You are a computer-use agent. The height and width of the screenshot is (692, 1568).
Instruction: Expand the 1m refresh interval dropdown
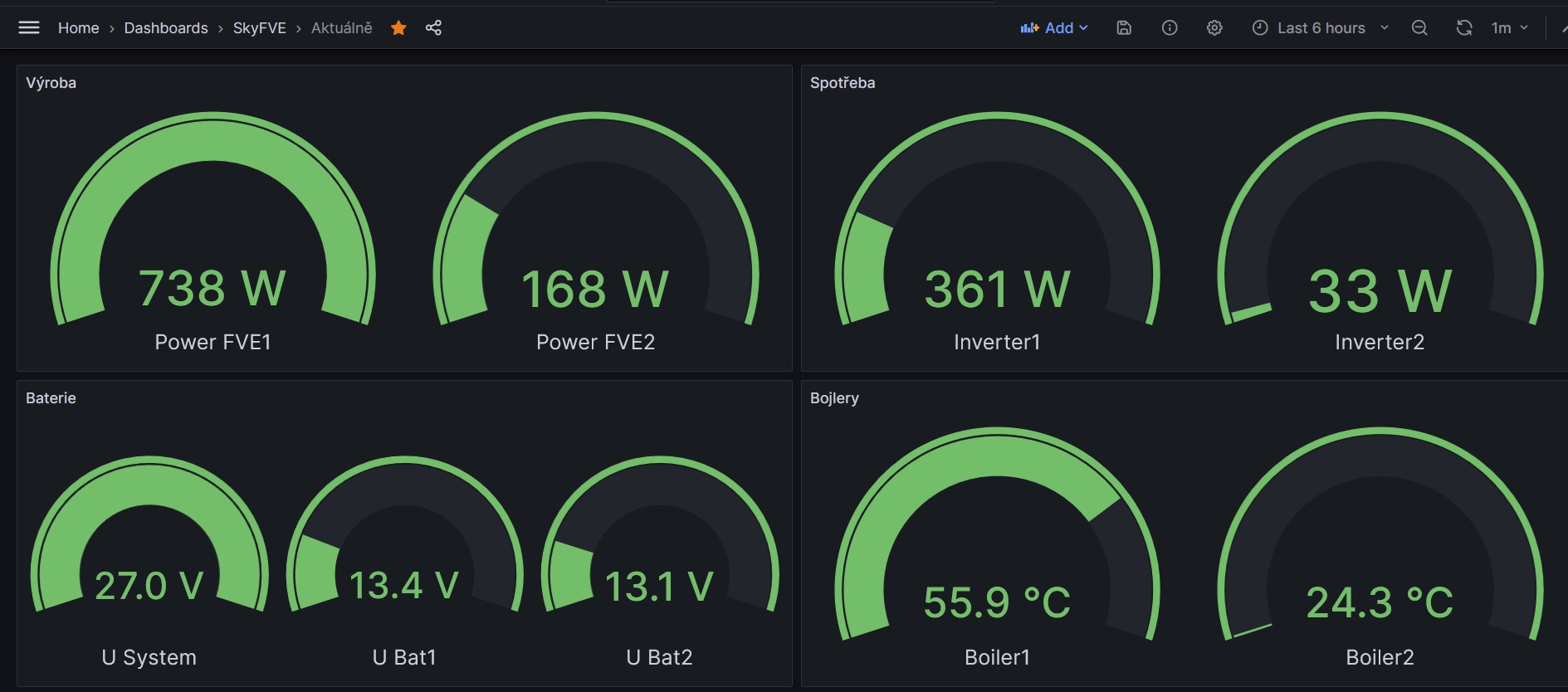pos(1511,28)
